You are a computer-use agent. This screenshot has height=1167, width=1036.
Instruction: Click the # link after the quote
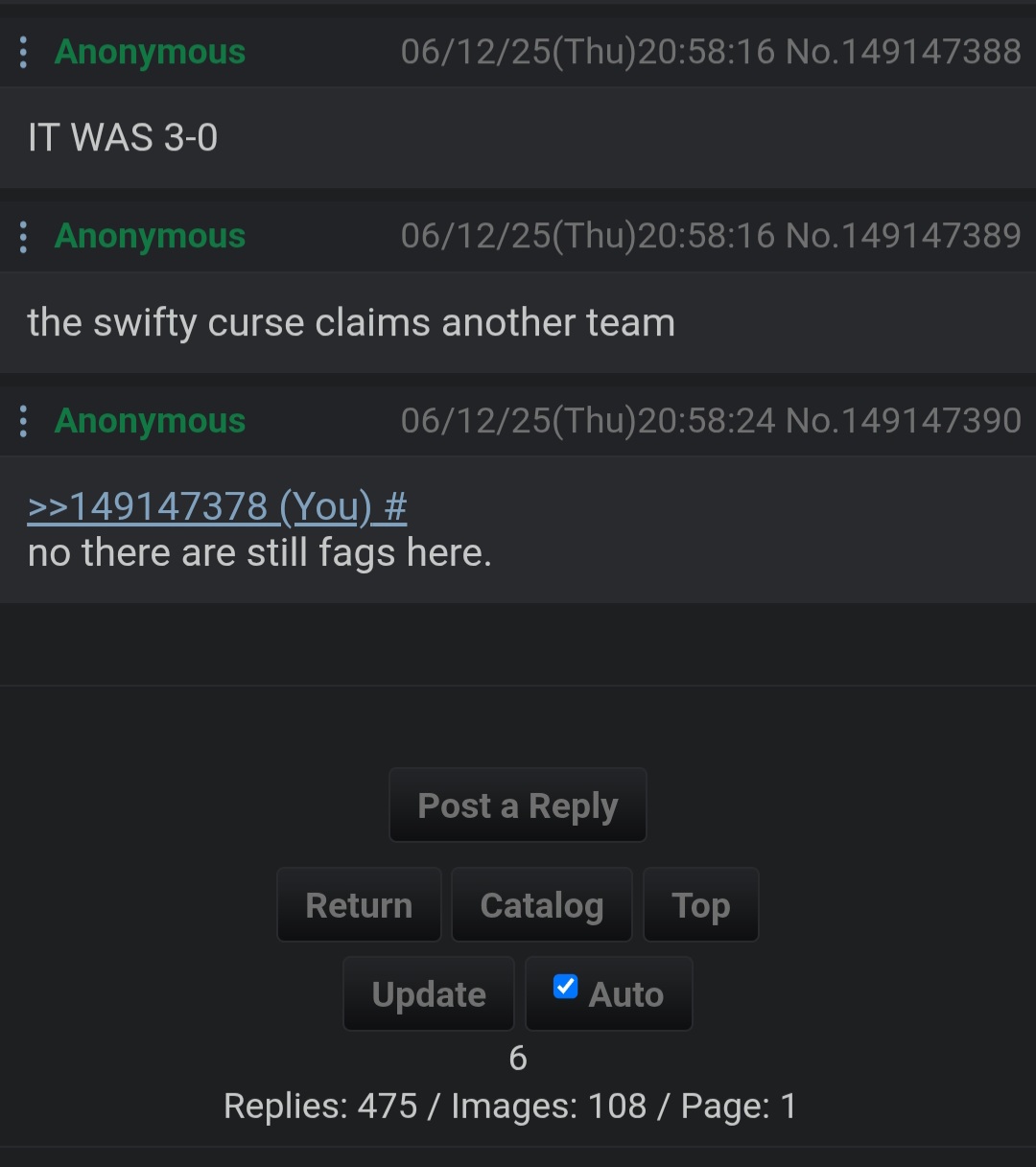(x=395, y=506)
